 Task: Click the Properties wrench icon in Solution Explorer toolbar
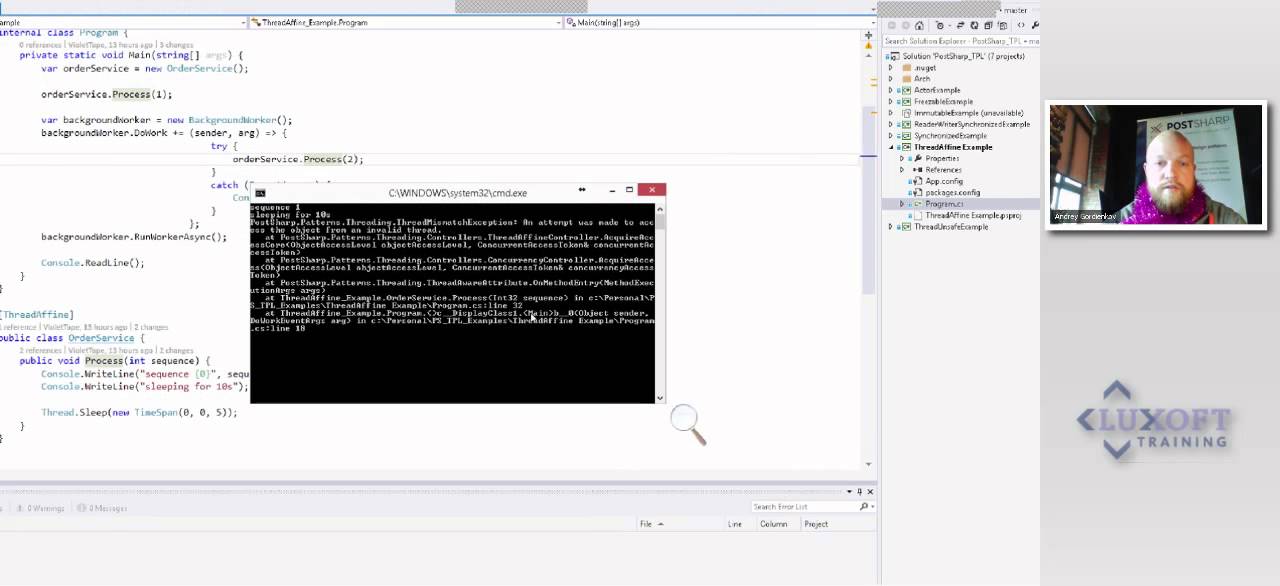click(x=1035, y=25)
